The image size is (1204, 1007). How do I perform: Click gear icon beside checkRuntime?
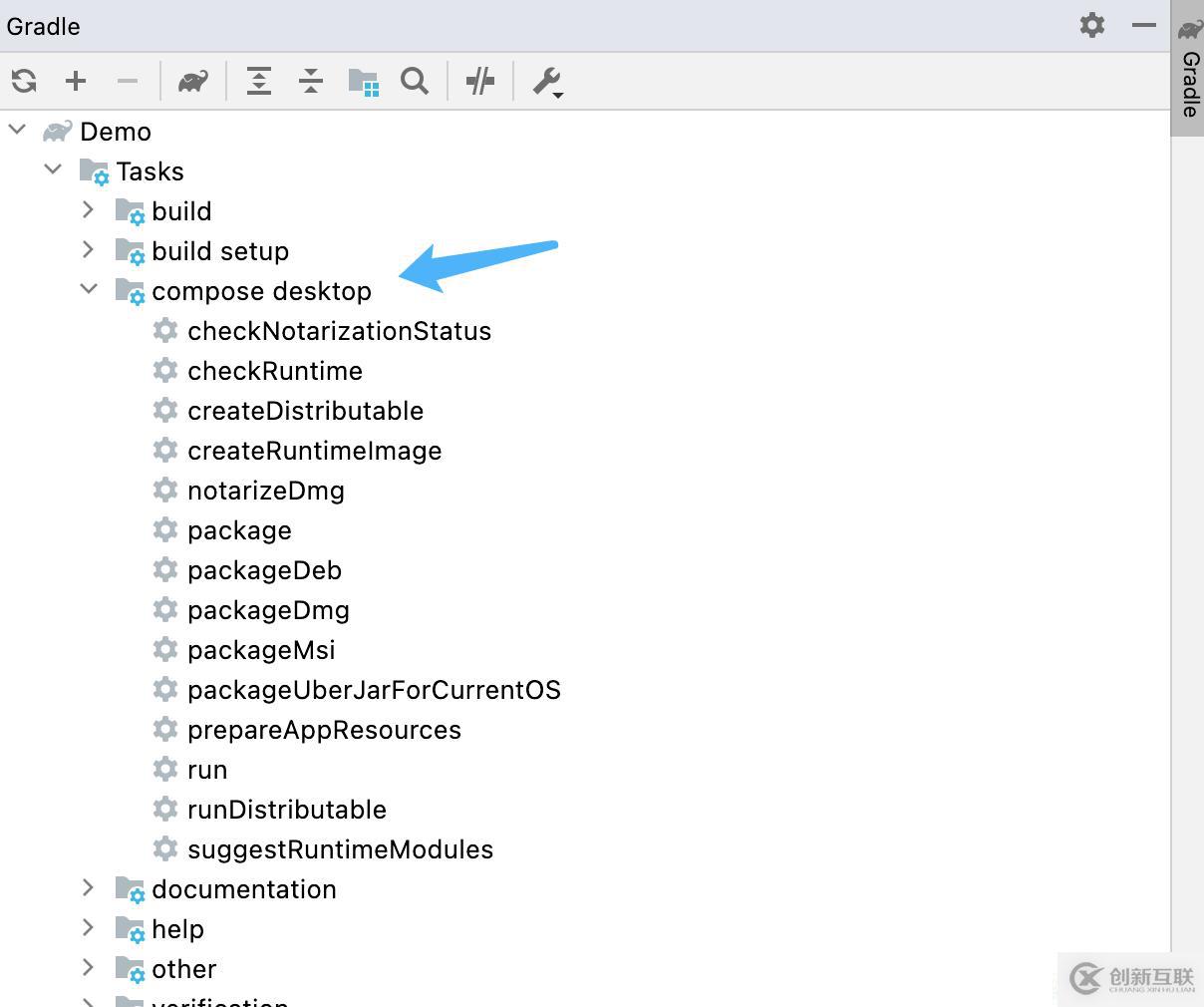[x=164, y=370]
